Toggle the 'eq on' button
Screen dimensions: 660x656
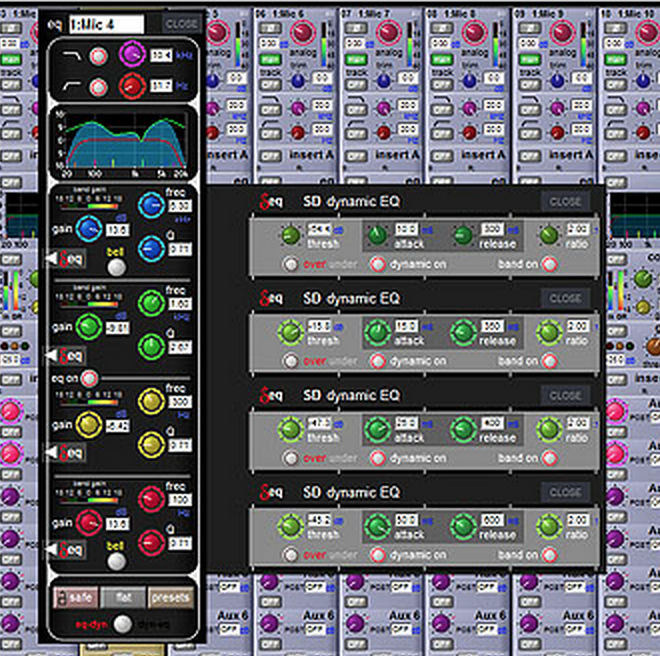[89, 378]
